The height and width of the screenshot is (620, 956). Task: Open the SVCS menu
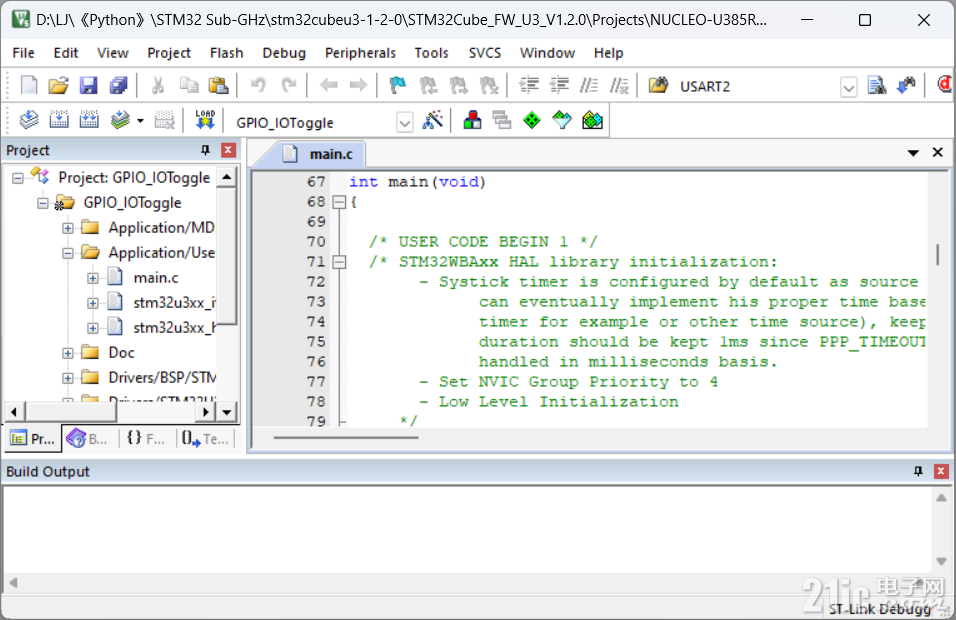(485, 53)
